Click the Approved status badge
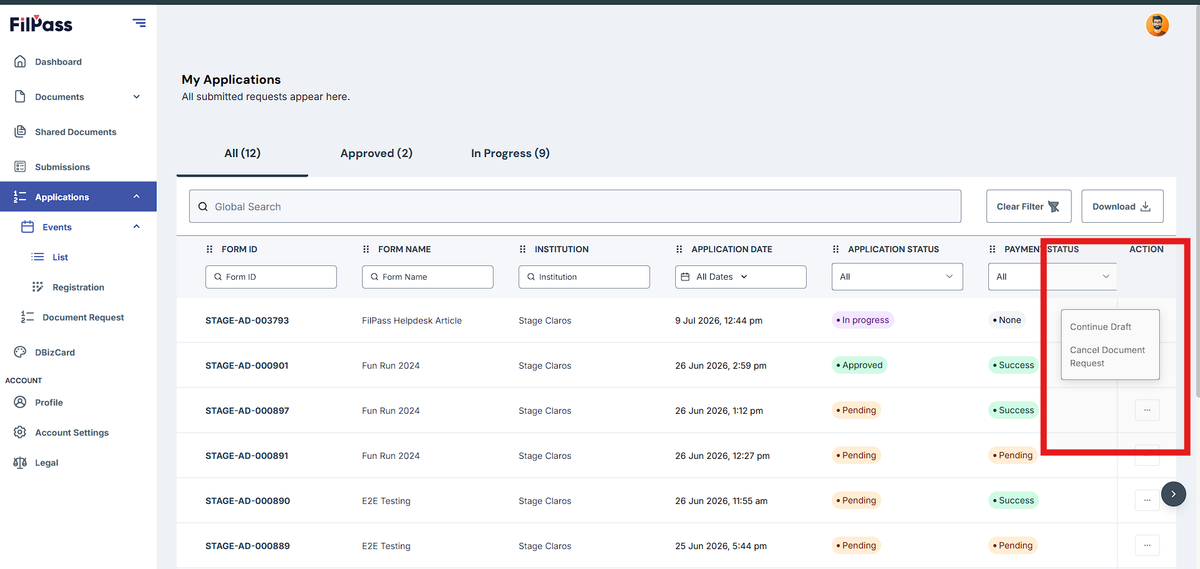This screenshot has height=569, width=1200. (x=860, y=365)
